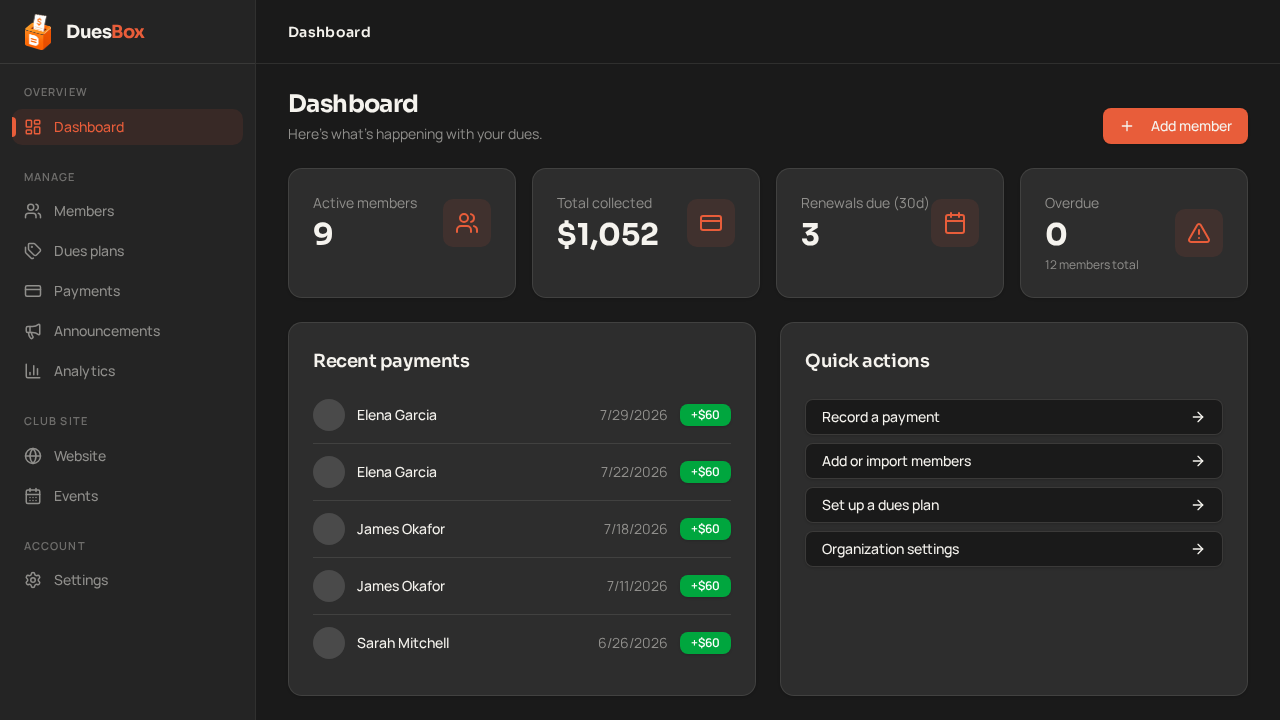Go to Dues plans in sidebar

[x=128, y=251]
